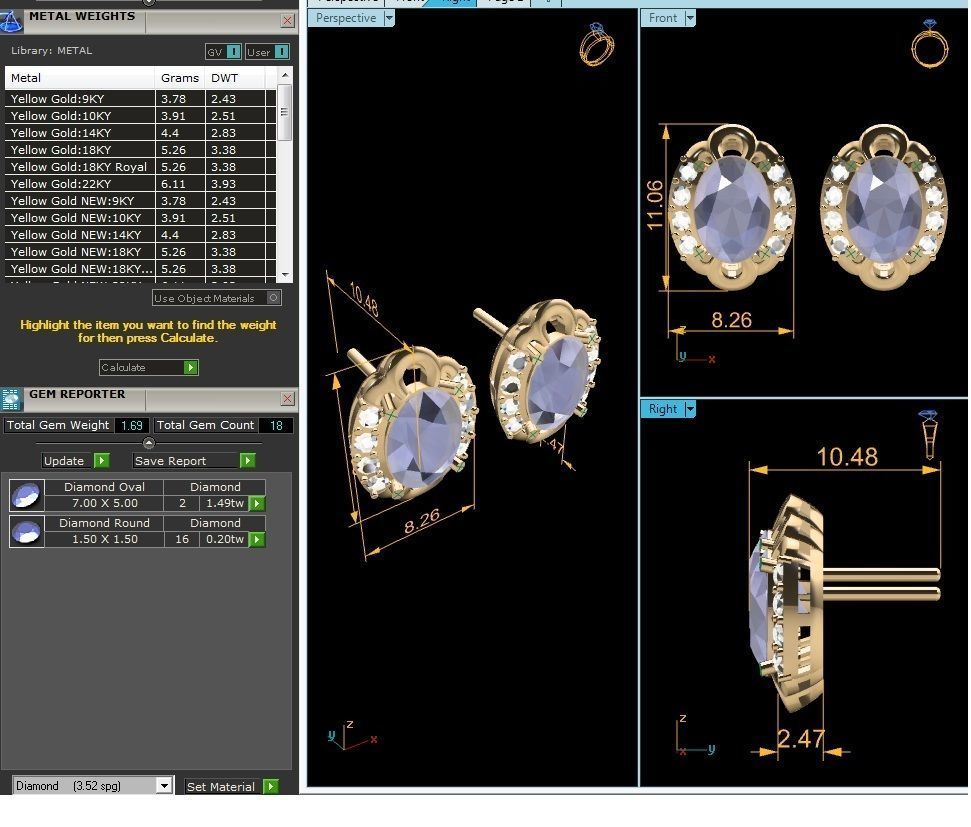Click the Set Material button

point(223,787)
